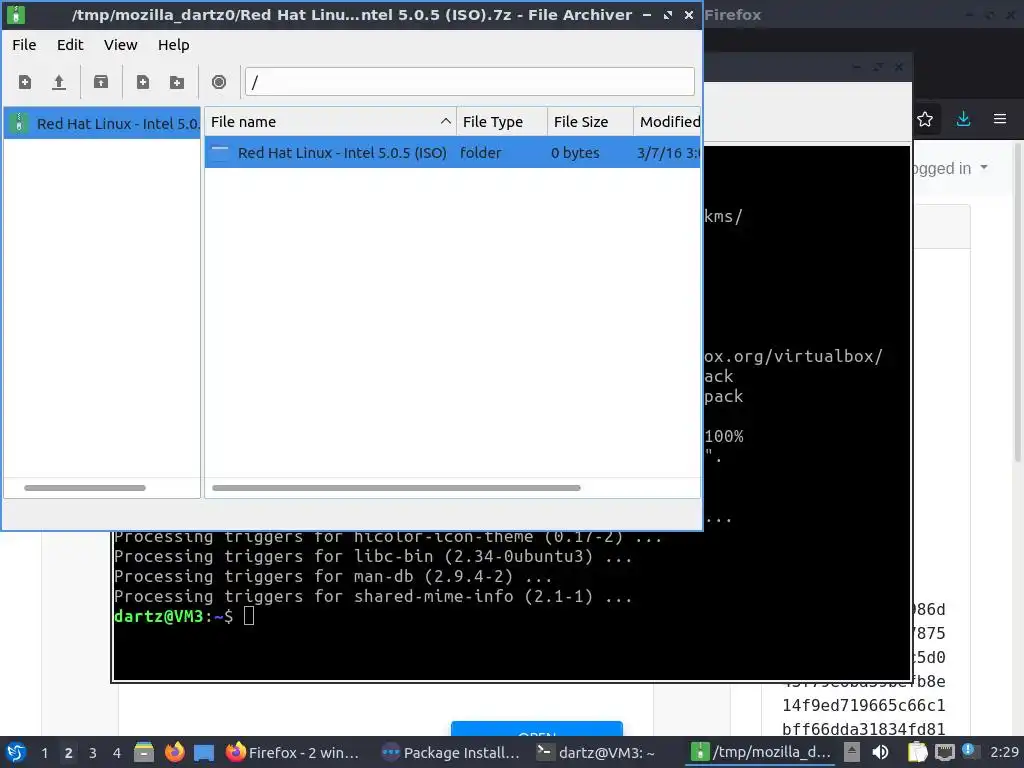Click 'Processing triggers for libc-bin' terminal line
1024x768 pixels.
tap(373, 556)
